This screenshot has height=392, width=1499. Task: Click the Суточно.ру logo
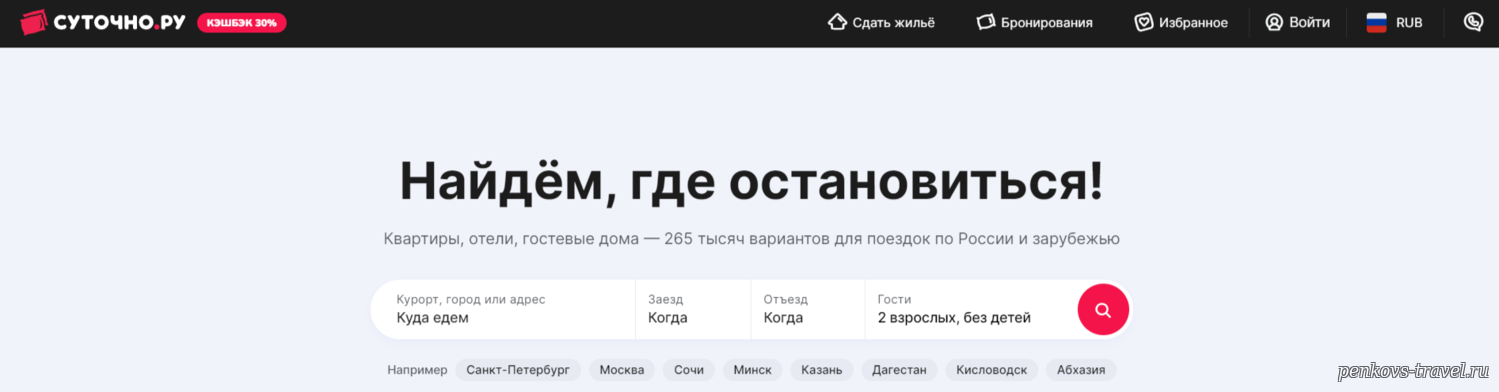click(103, 22)
